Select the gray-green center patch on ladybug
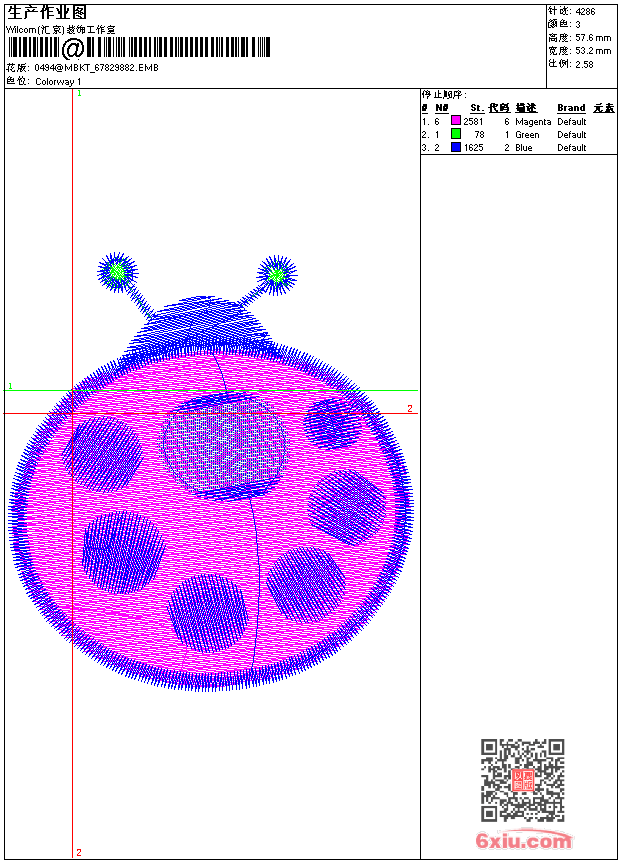The height and width of the screenshot is (860, 620). click(226, 443)
